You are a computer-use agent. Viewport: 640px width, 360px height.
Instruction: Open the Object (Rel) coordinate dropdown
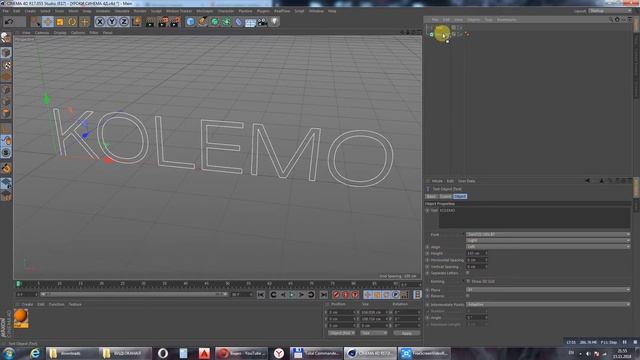pyautogui.click(x=341, y=333)
